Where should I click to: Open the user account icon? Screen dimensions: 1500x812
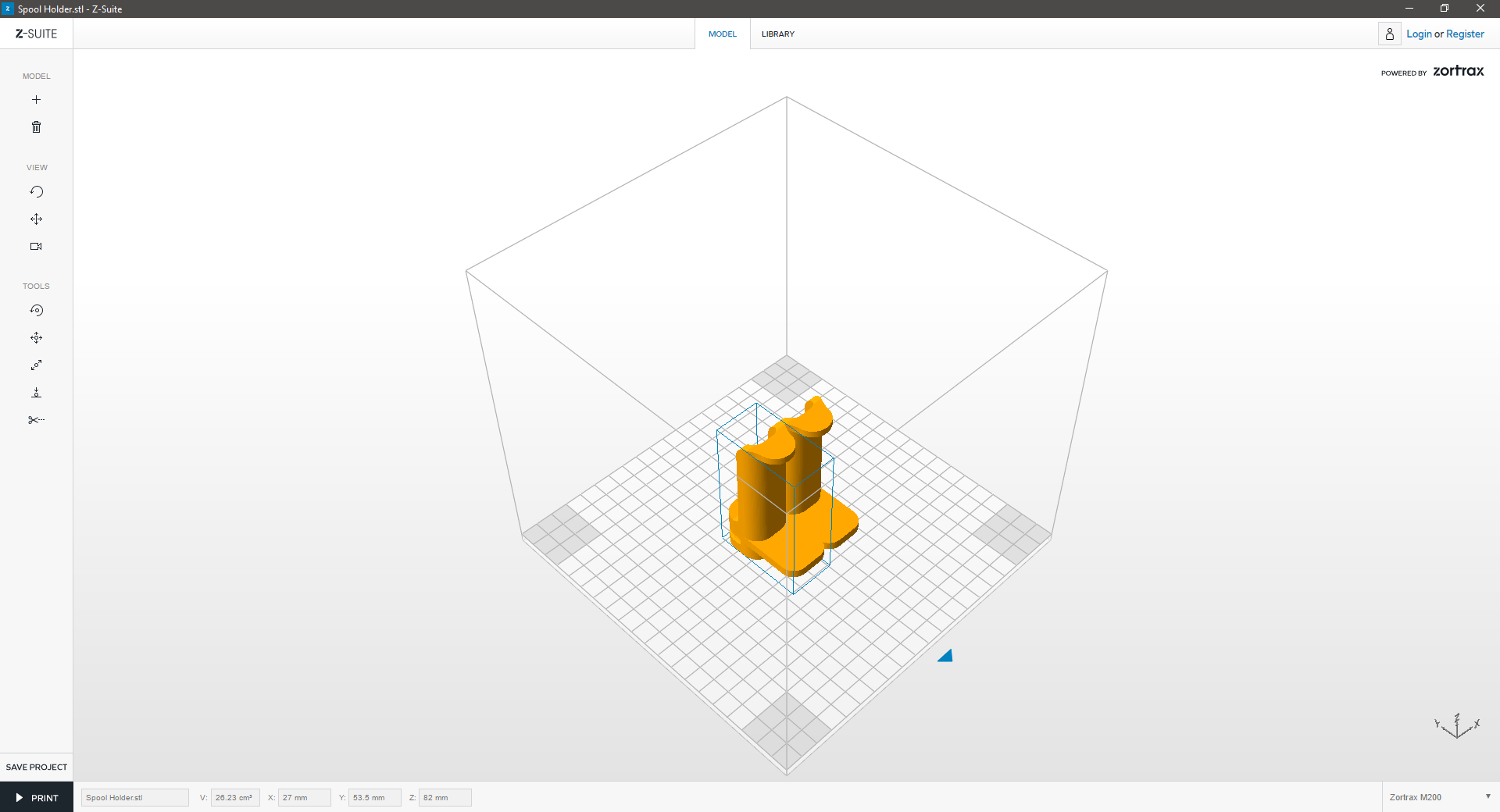click(1389, 34)
